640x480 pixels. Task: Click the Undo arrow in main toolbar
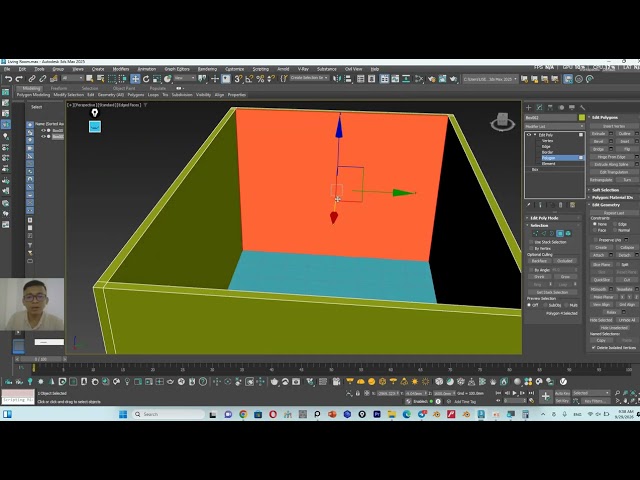pyautogui.click(x=8, y=79)
